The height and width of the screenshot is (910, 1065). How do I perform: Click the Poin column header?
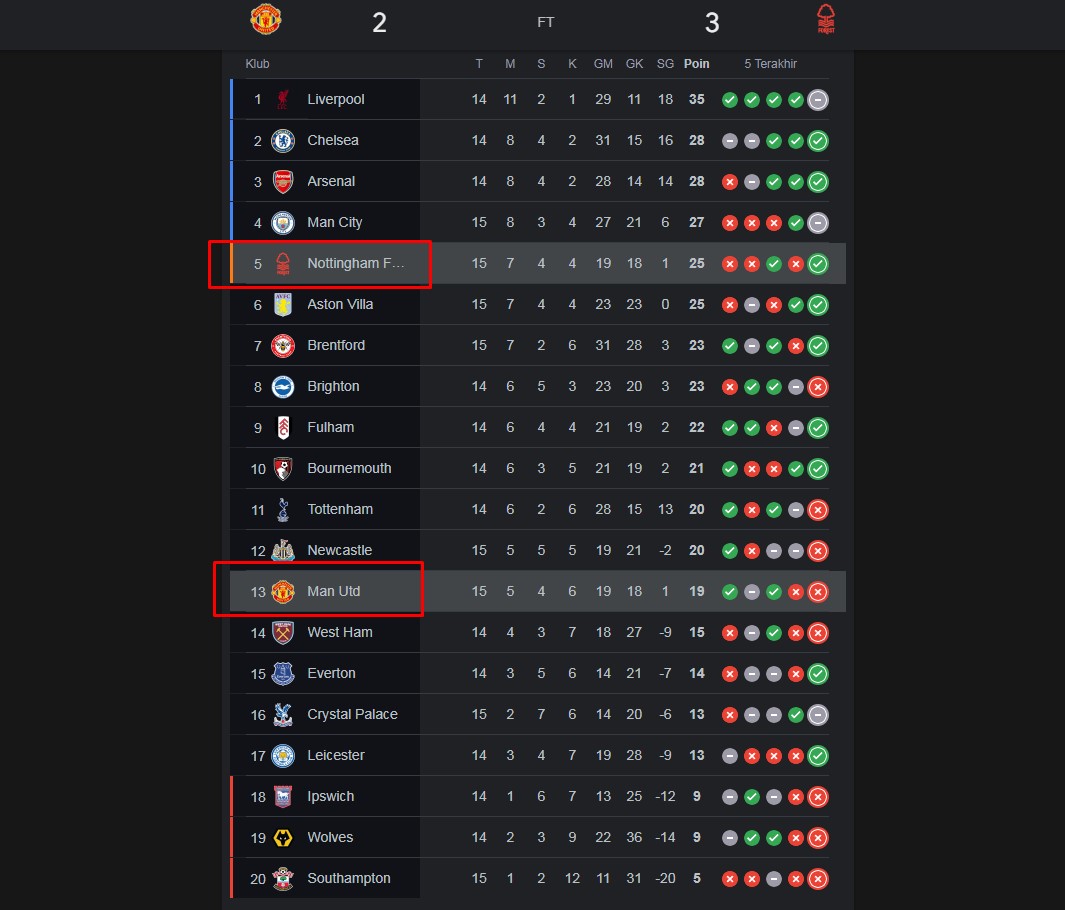coord(696,64)
